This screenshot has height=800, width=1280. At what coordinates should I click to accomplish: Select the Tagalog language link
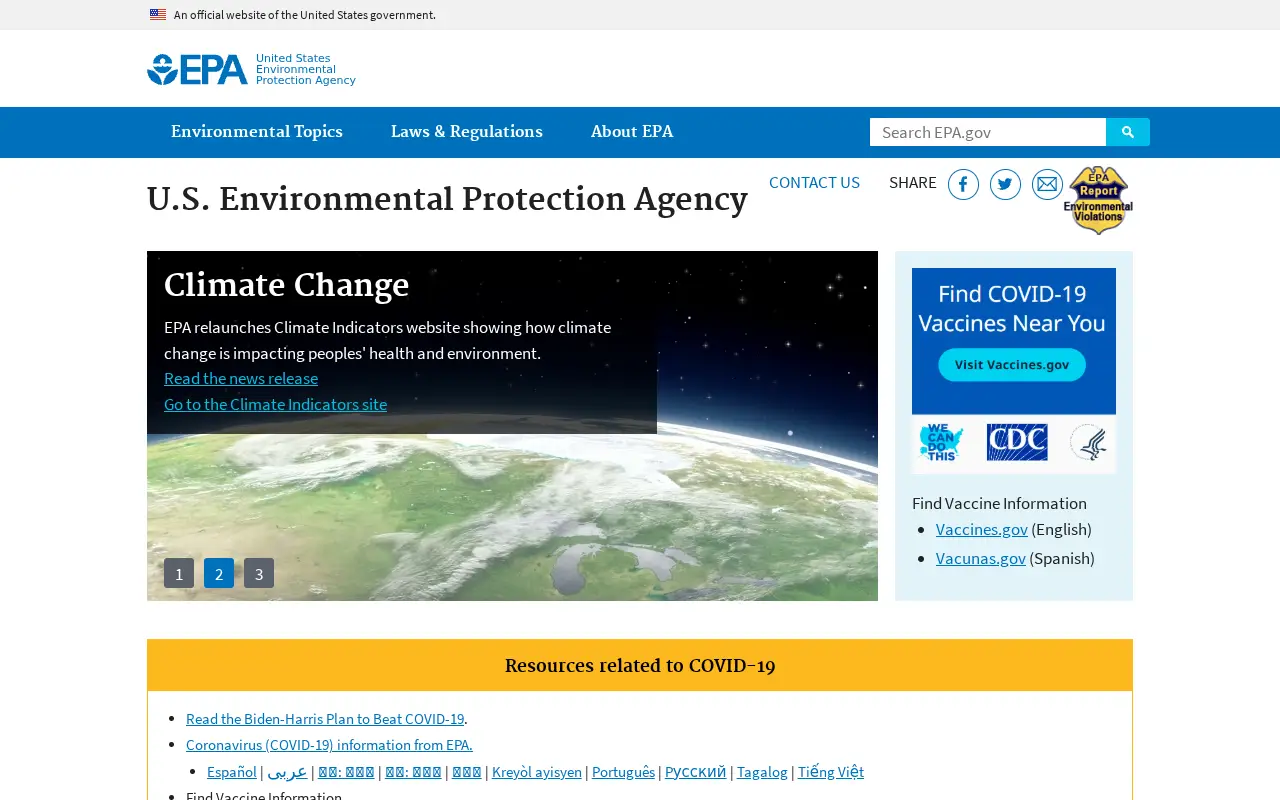[x=762, y=771]
